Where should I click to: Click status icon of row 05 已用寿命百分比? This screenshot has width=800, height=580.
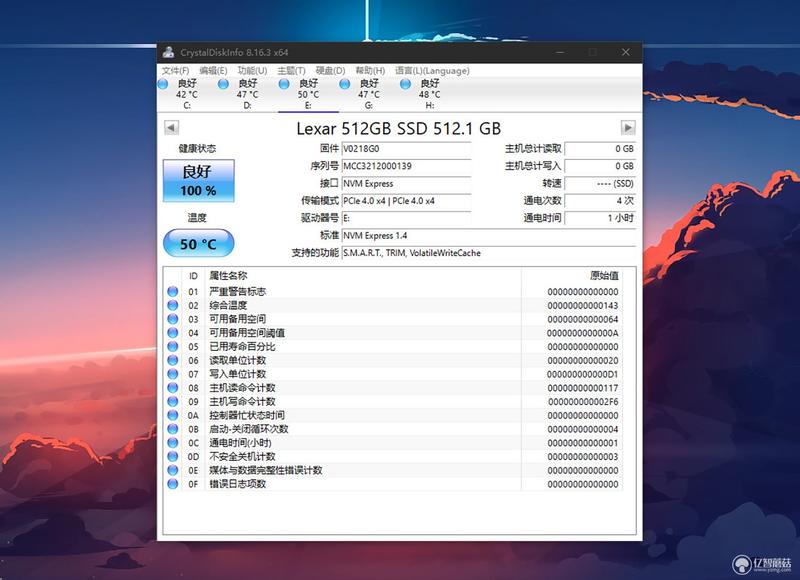[x=172, y=347]
